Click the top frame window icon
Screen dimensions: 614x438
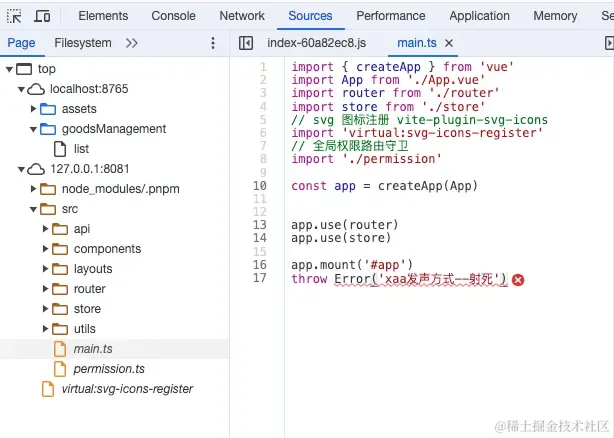pos(24,69)
